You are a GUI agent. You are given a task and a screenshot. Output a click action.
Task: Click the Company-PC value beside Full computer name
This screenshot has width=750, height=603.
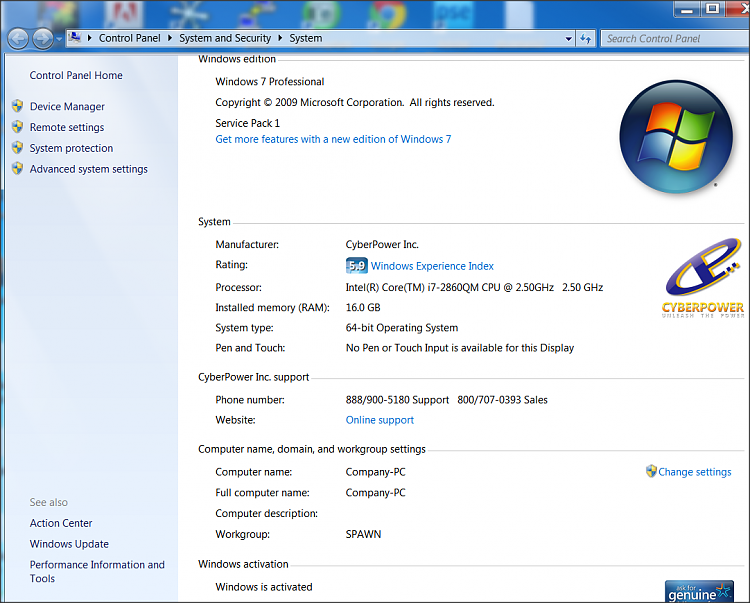pos(375,493)
